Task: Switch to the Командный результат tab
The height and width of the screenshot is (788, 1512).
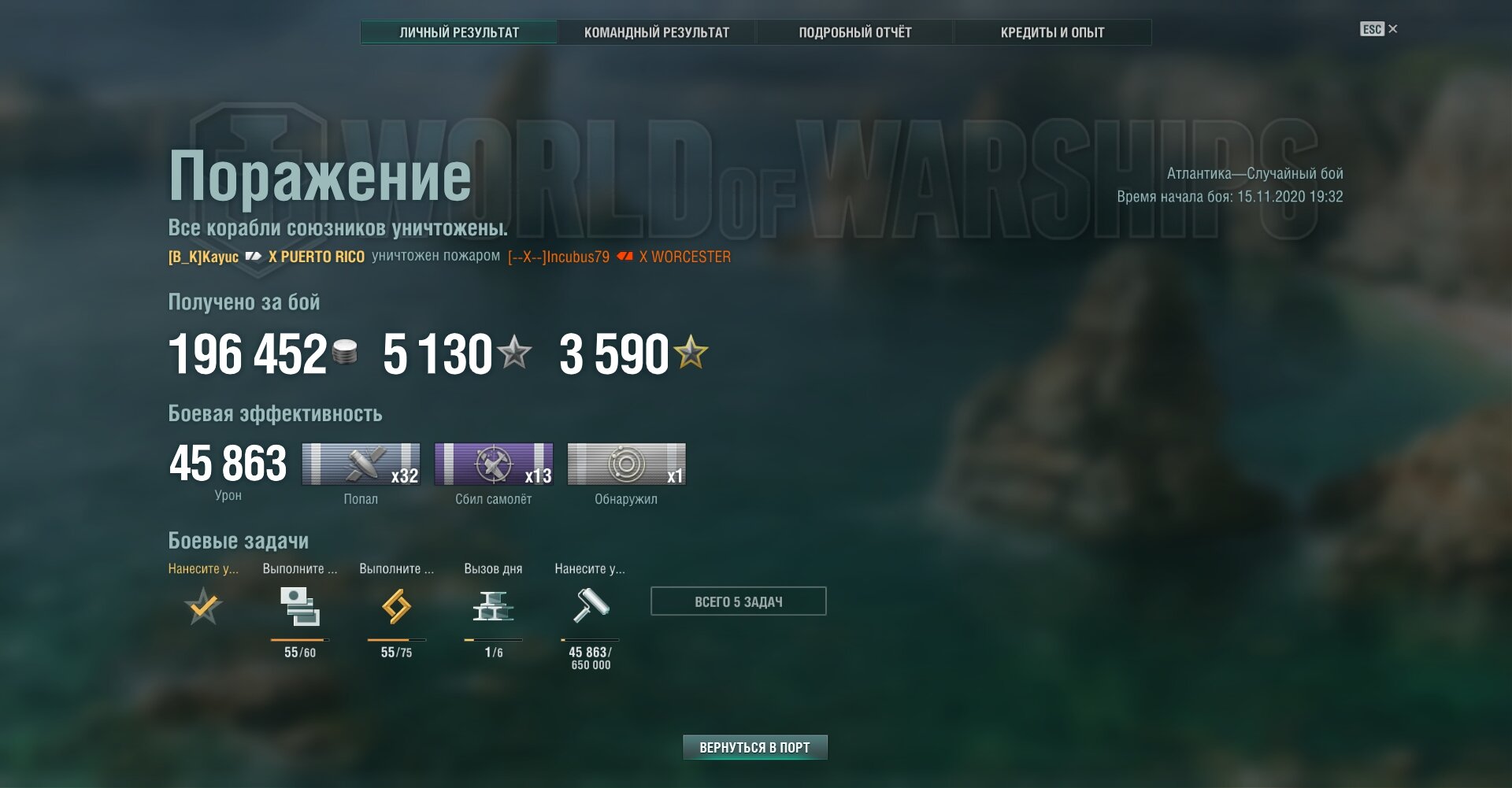Action: (657, 32)
